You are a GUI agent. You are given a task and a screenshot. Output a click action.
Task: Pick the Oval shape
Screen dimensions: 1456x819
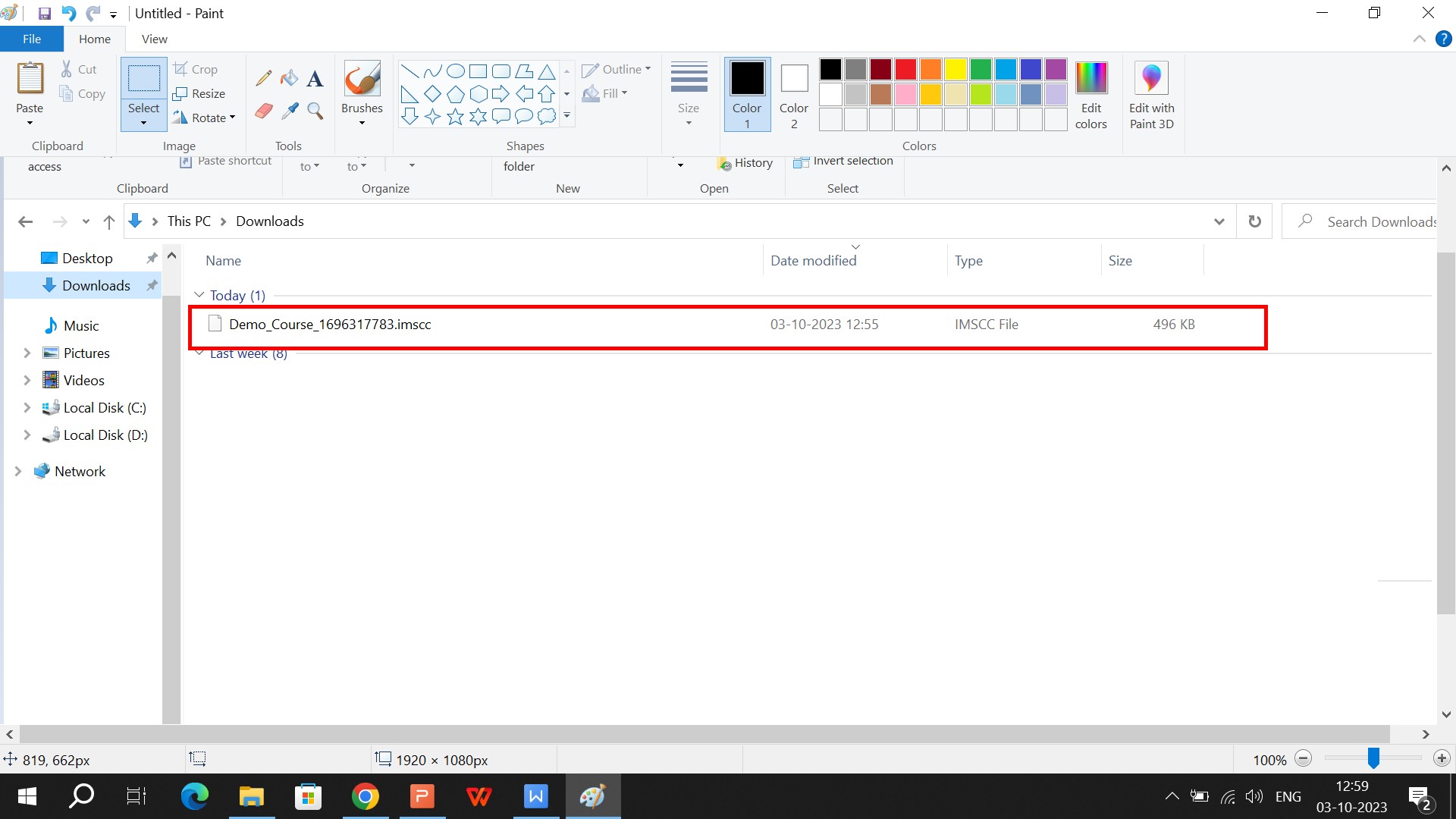[455, 71]
